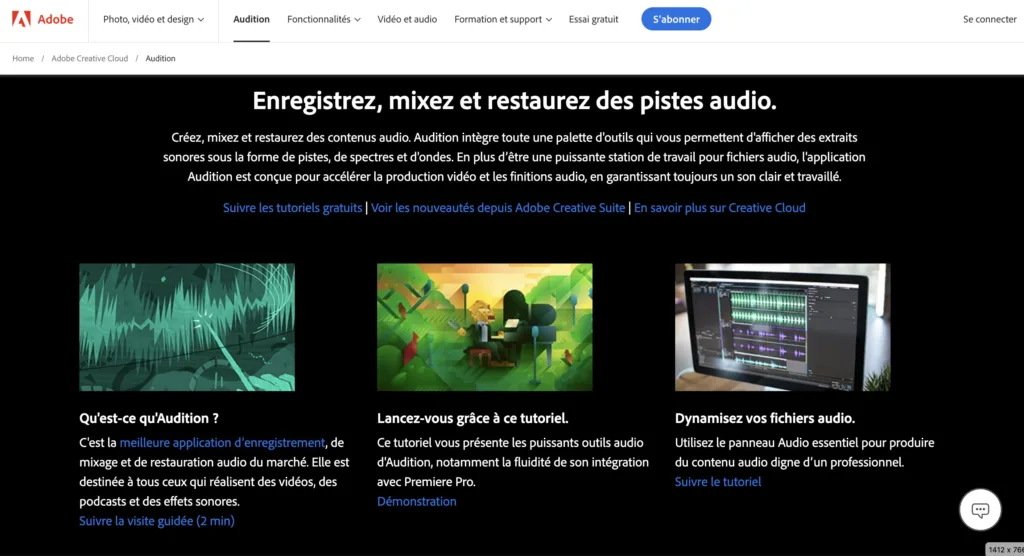Go to Essai gratuit page
This screenshot has height=556, width=1024.
[x=593, y=19]
